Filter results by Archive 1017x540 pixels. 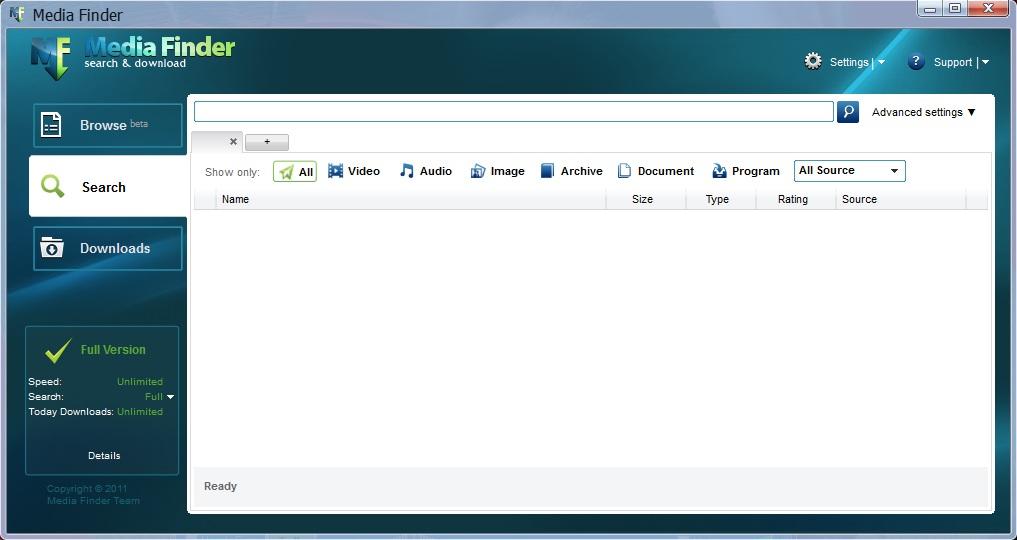[x=571, y=171]
